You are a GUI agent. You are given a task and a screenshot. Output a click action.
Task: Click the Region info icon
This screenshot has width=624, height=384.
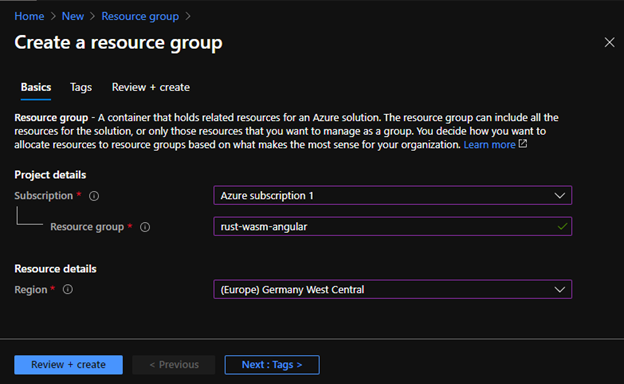point(68,289)
